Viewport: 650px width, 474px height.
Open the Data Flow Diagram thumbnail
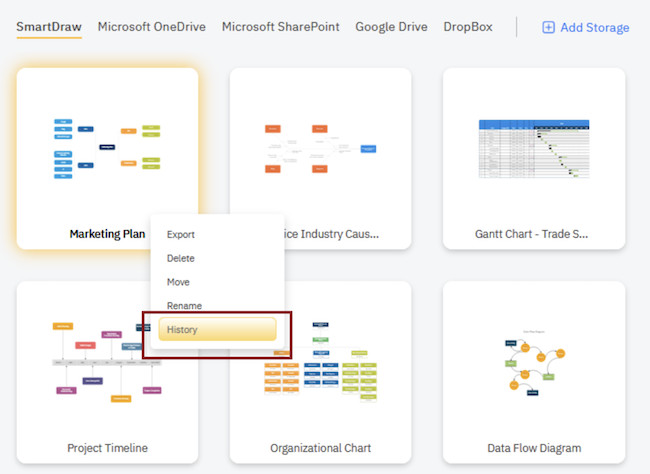pos(535,362)
